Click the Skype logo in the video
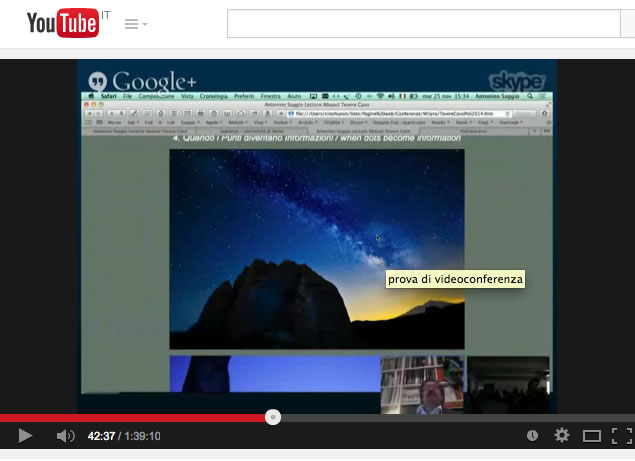Viewport: 635px width, 461px height. (x=517, y=81)
